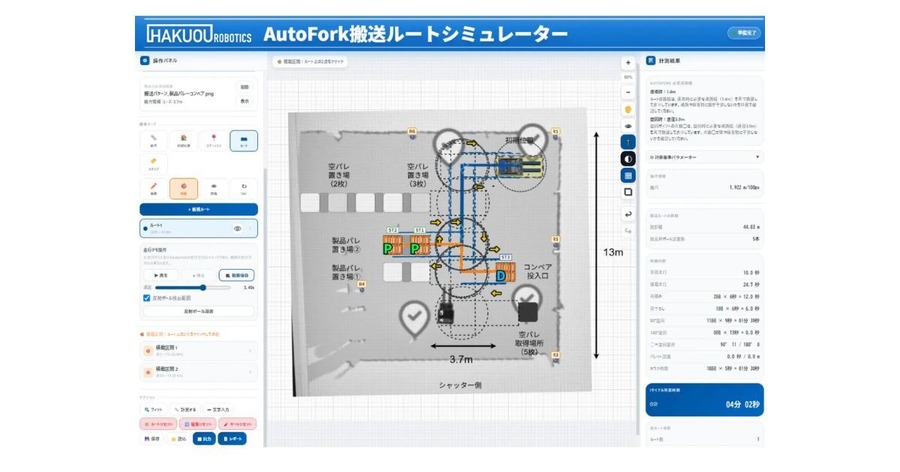
Task: Click the map pin marker near the black forklift
Action: click(414, 318)
